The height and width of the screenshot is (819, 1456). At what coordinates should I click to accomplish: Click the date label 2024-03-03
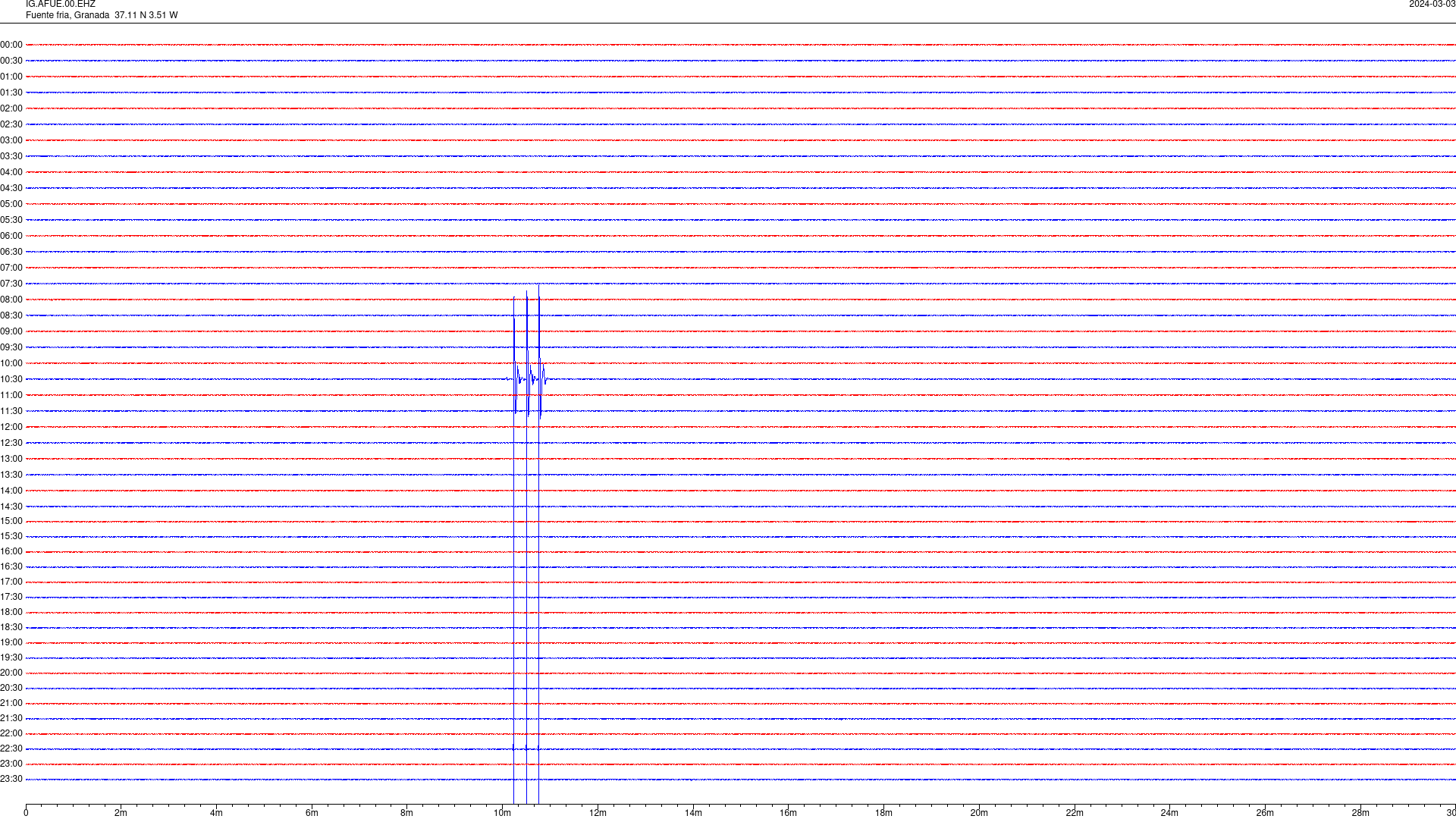tap(1432, 5)
